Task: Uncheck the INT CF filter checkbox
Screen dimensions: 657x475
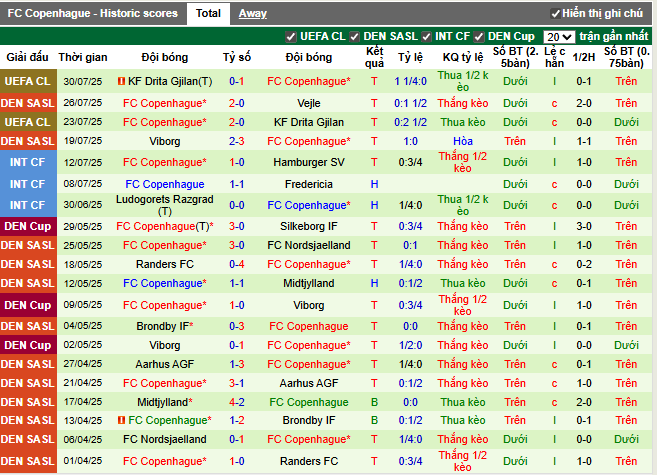Action: (427, 37)
